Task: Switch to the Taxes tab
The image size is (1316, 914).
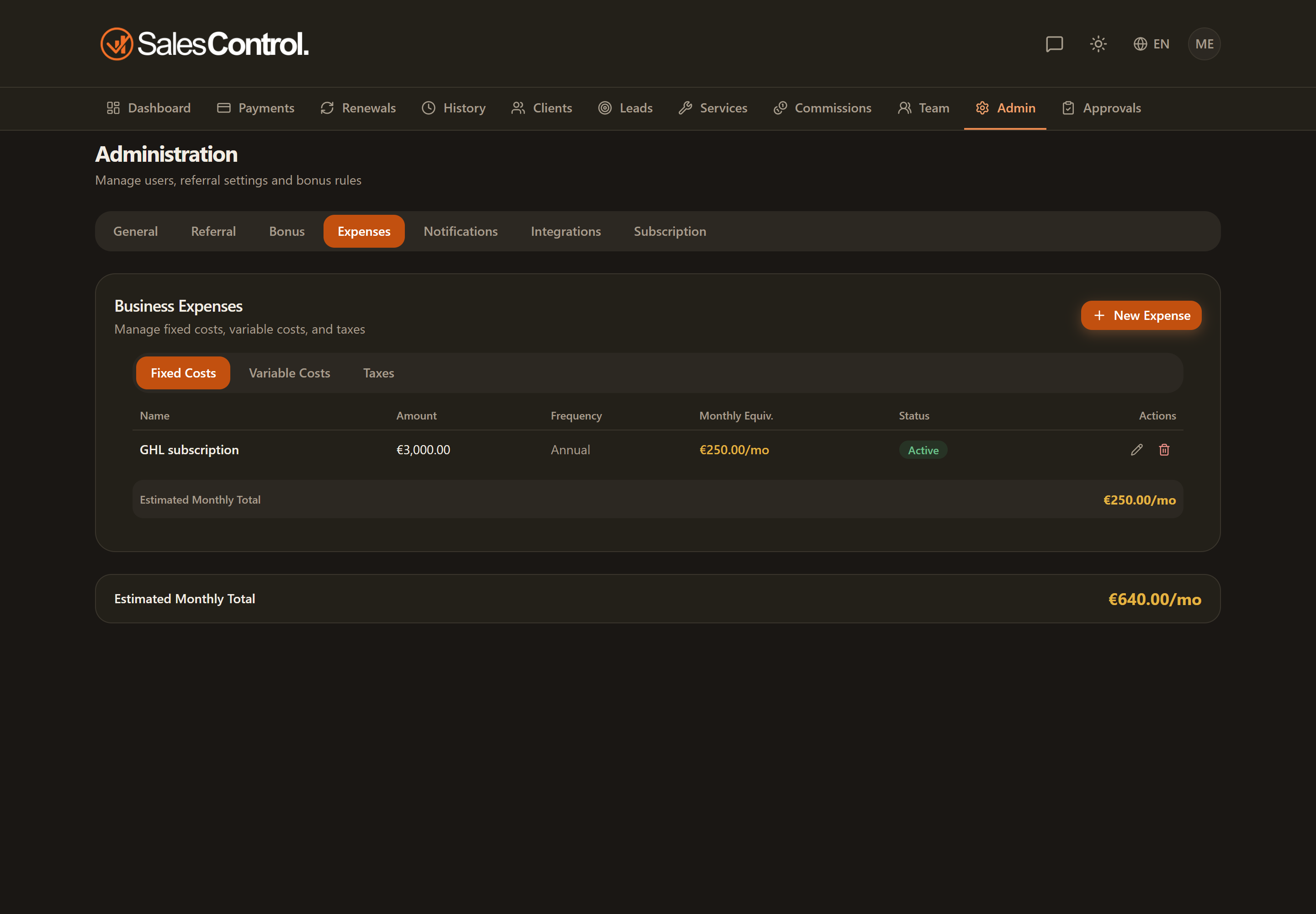Action: tap(378, 373)
